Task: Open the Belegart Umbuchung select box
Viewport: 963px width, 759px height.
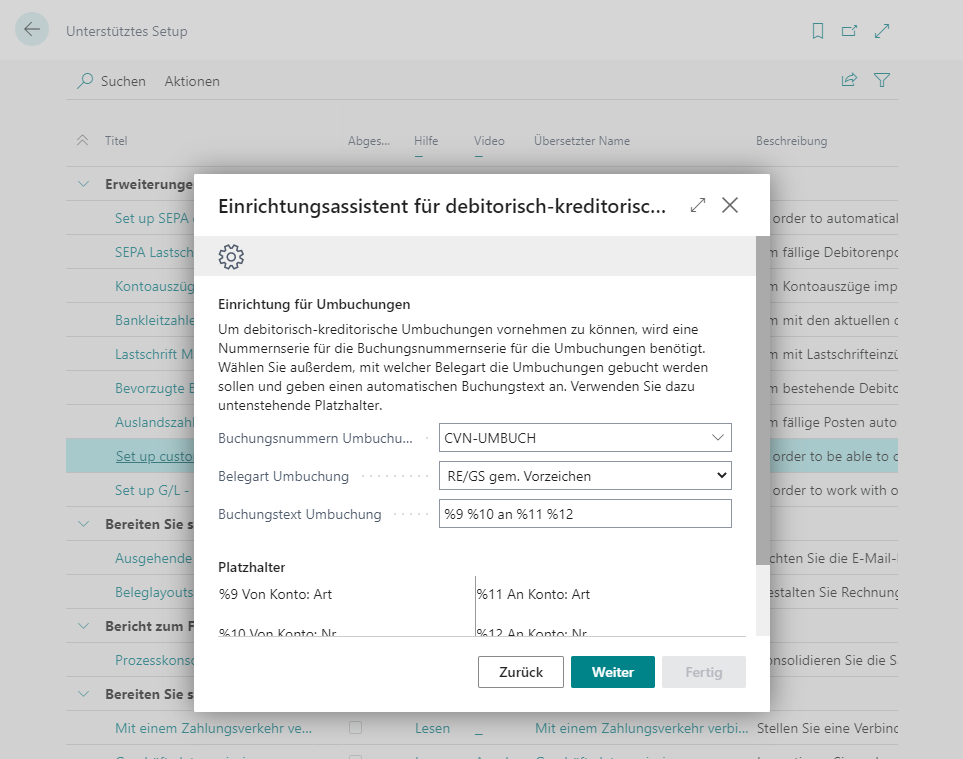Action: click(x=585, y=476)
